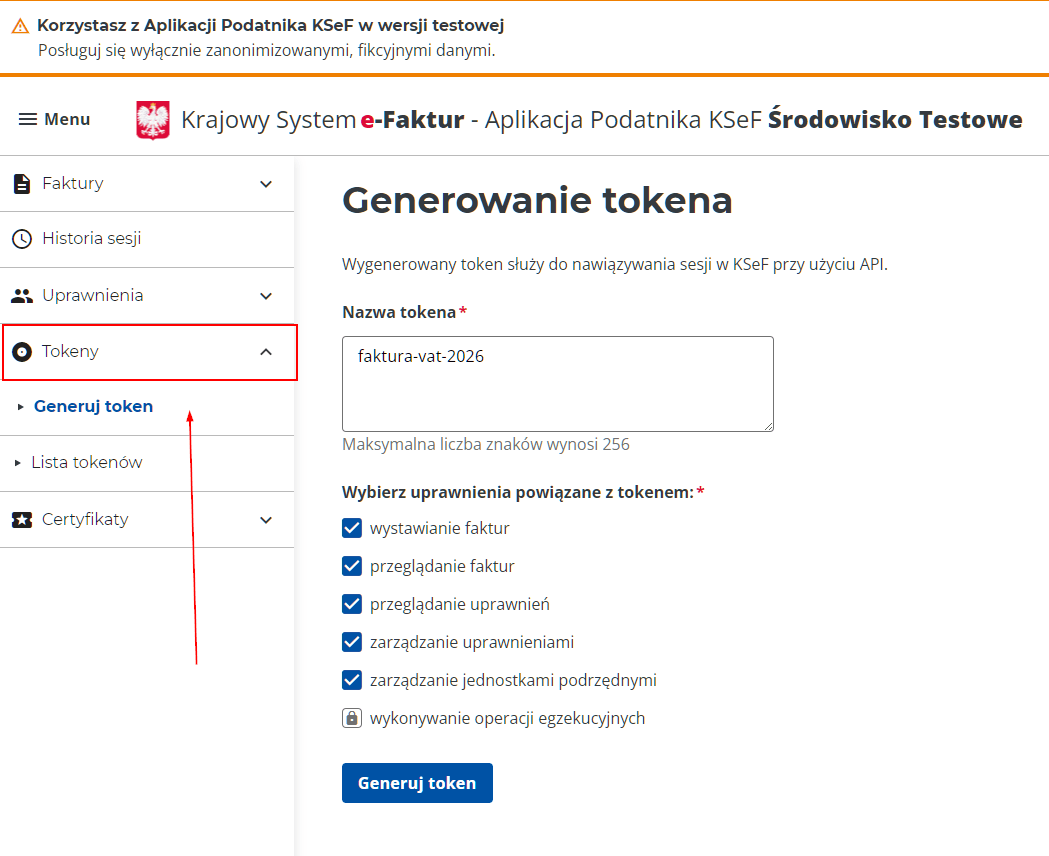Click the lock icon beside wykonywanie operacji egzekucyjnych

pos(352,717)
